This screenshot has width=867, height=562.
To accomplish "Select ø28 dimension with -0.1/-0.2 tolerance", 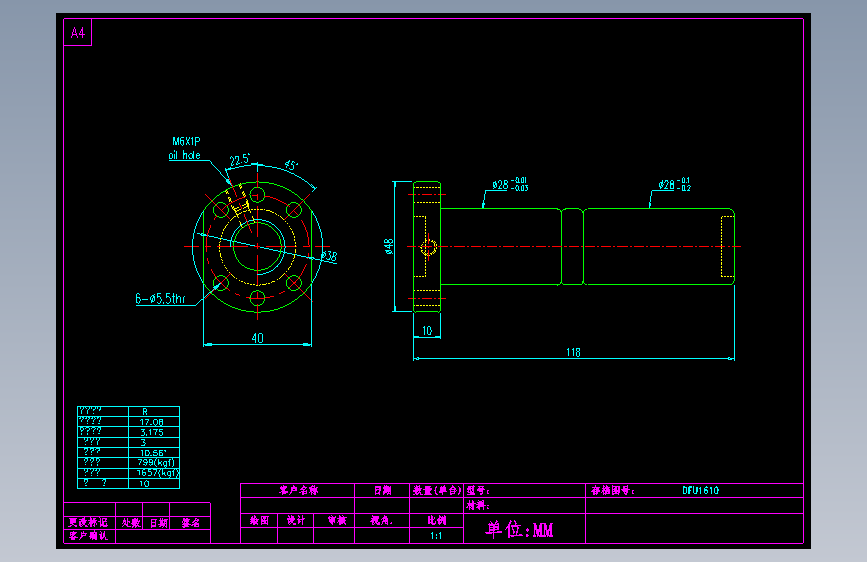I will [675, 184].
